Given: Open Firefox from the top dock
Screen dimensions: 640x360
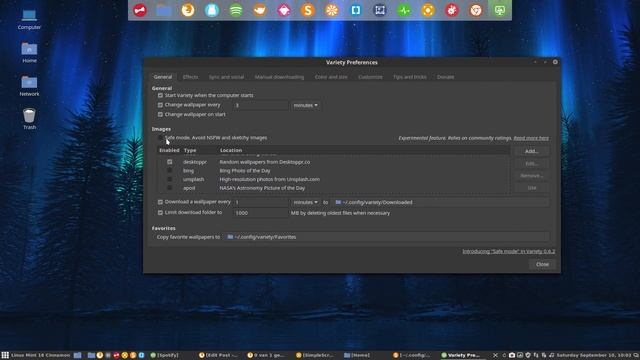Looking at the screenshot, I should click(188, 10).
